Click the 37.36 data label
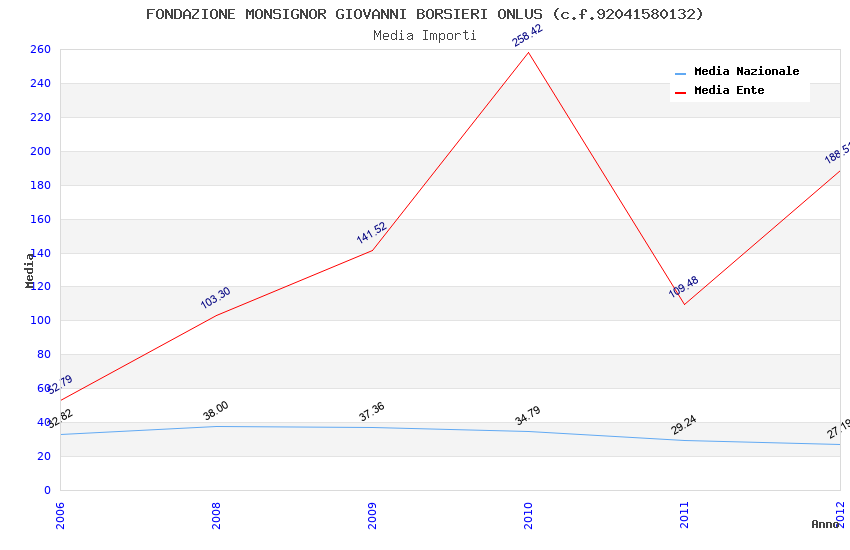The width and height of the screenshot is (850, 550). tap(371, 411)
